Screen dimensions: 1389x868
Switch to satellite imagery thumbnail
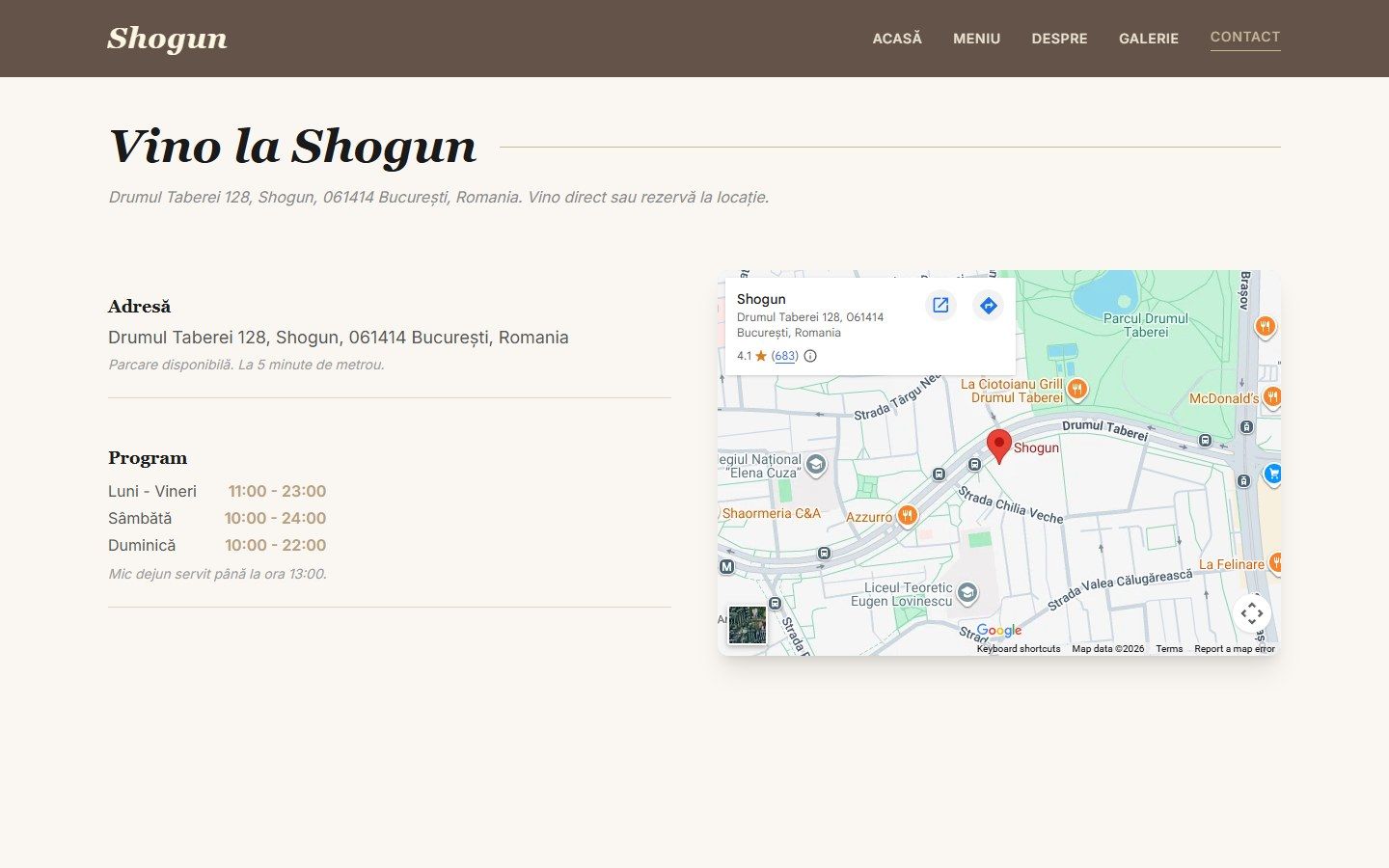(747, 625)
